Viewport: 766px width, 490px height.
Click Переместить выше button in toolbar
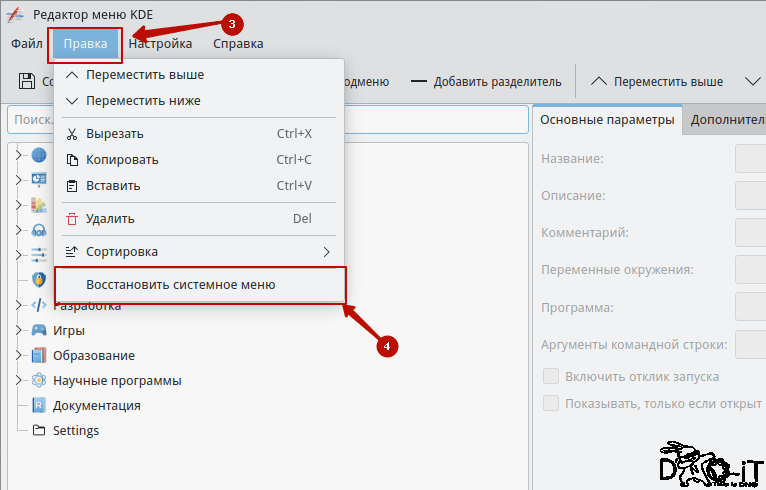(657, 82)
